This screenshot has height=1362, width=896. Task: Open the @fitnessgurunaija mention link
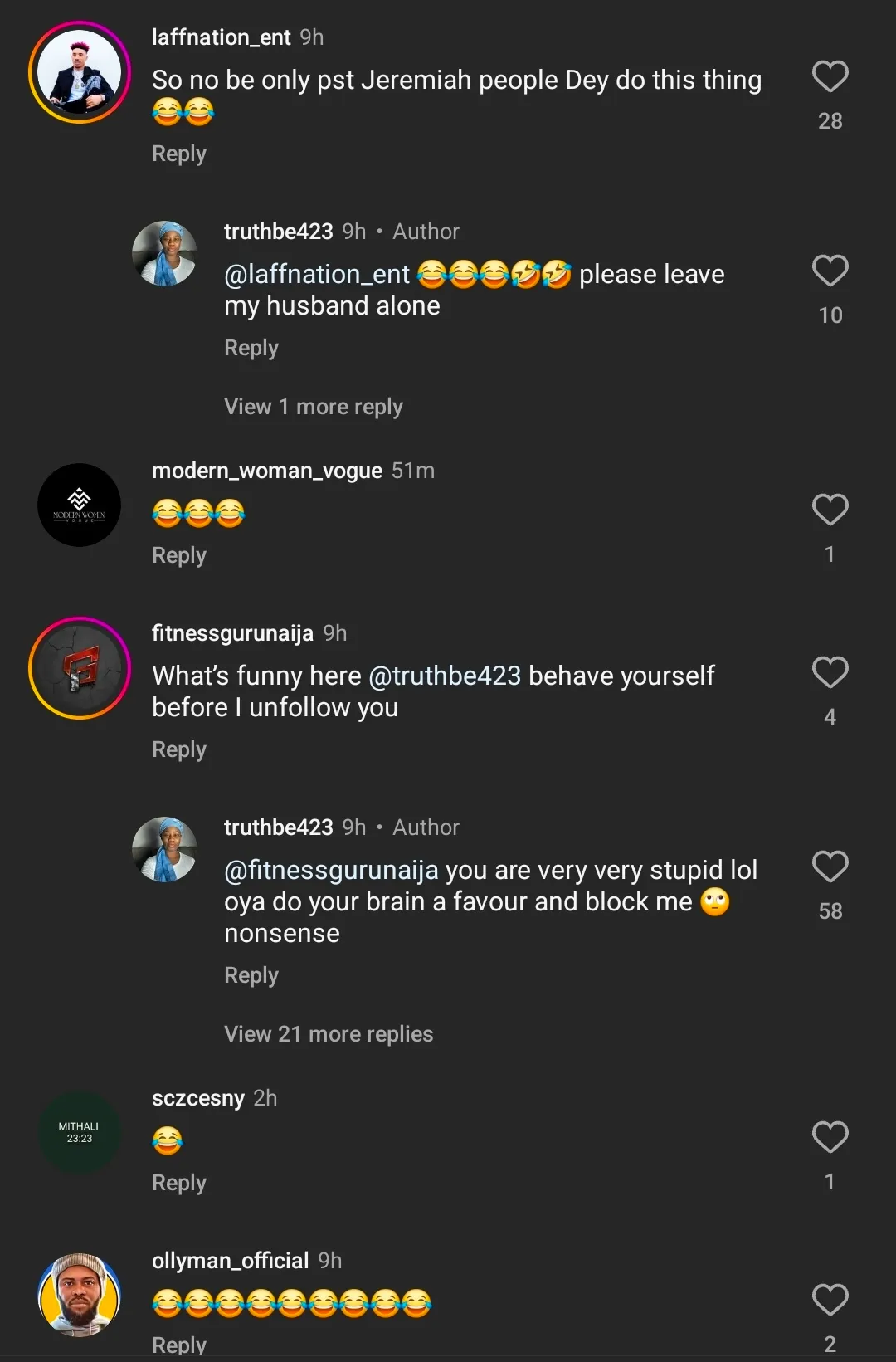coord(331,870)
